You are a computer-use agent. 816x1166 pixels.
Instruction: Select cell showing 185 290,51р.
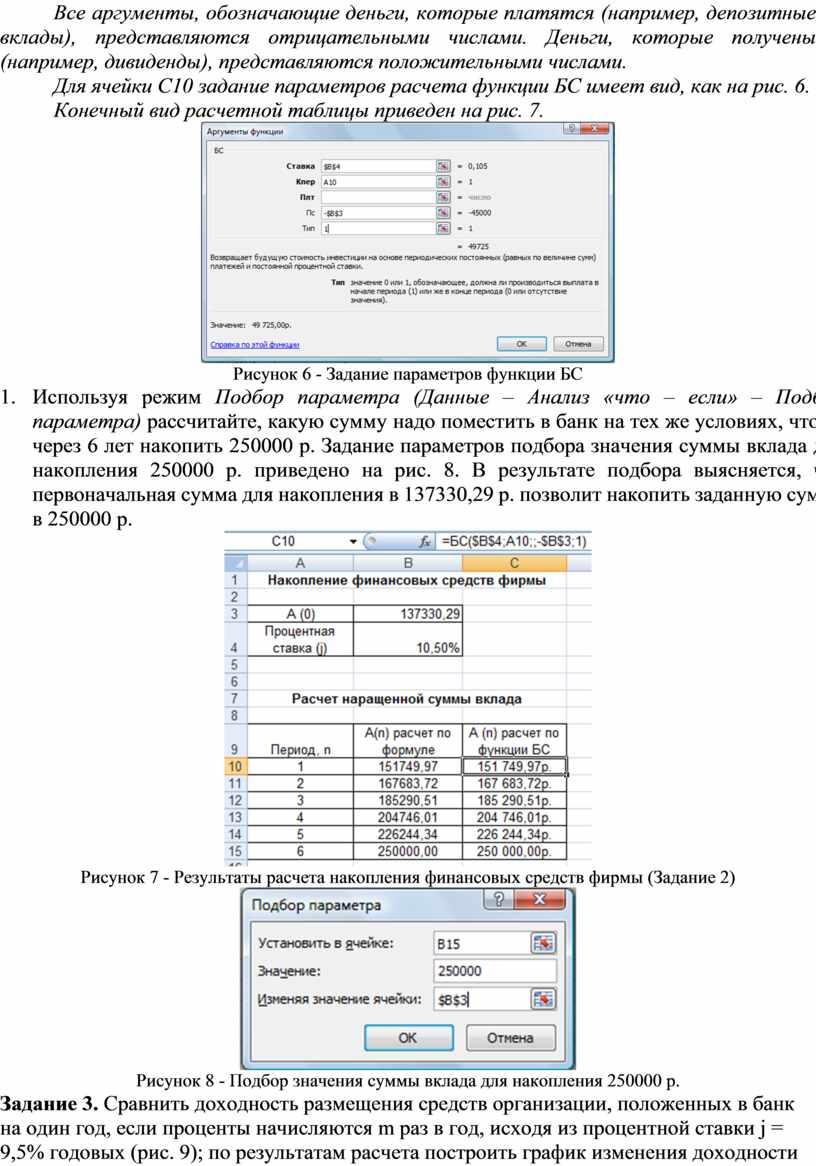tap(514, 800)
